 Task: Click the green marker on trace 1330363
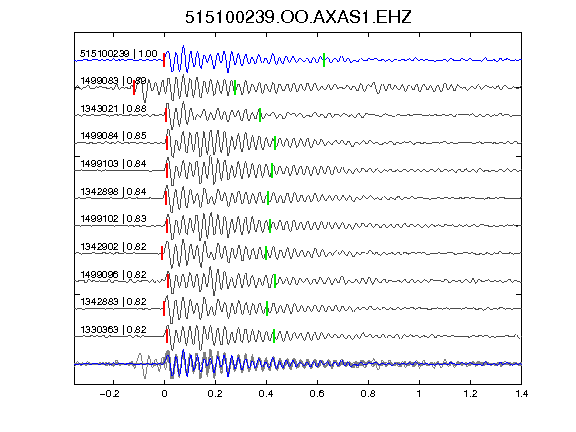274,336
